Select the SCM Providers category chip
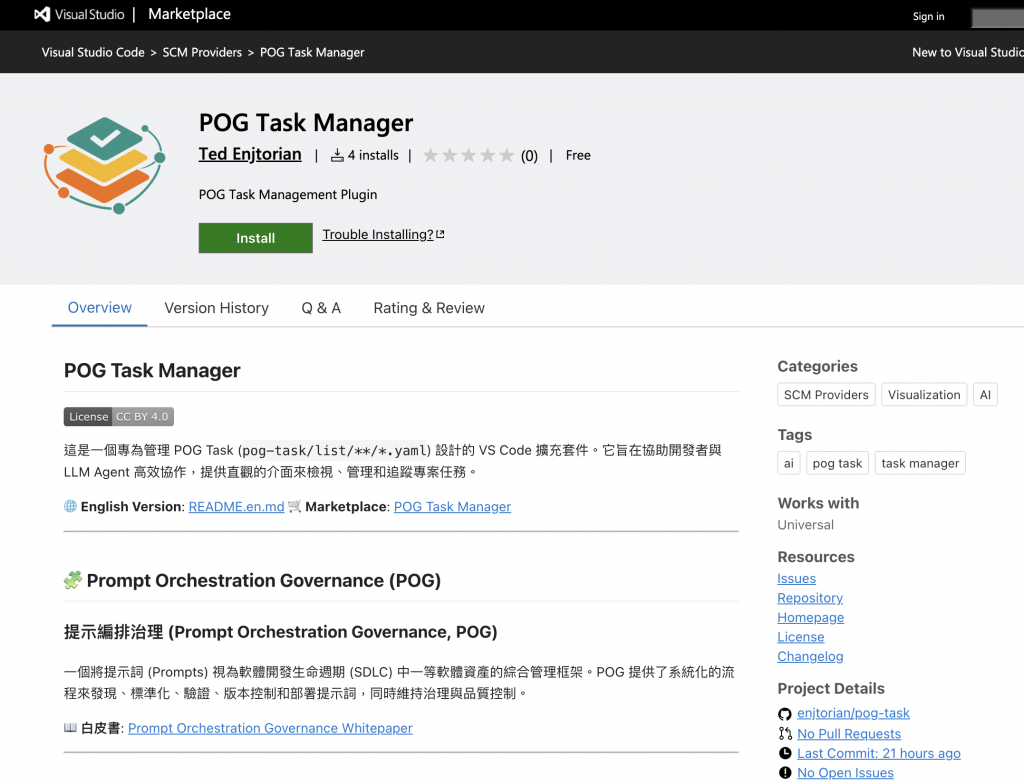 click(826, 395)
